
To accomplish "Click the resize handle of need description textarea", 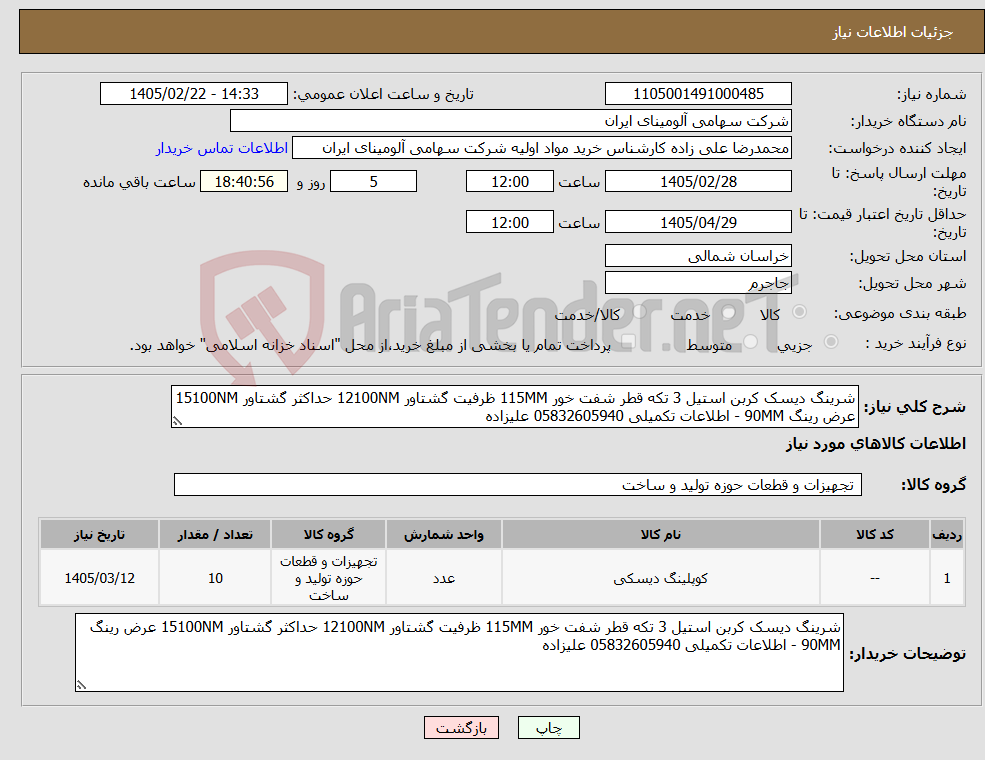I will pos(177,421).
